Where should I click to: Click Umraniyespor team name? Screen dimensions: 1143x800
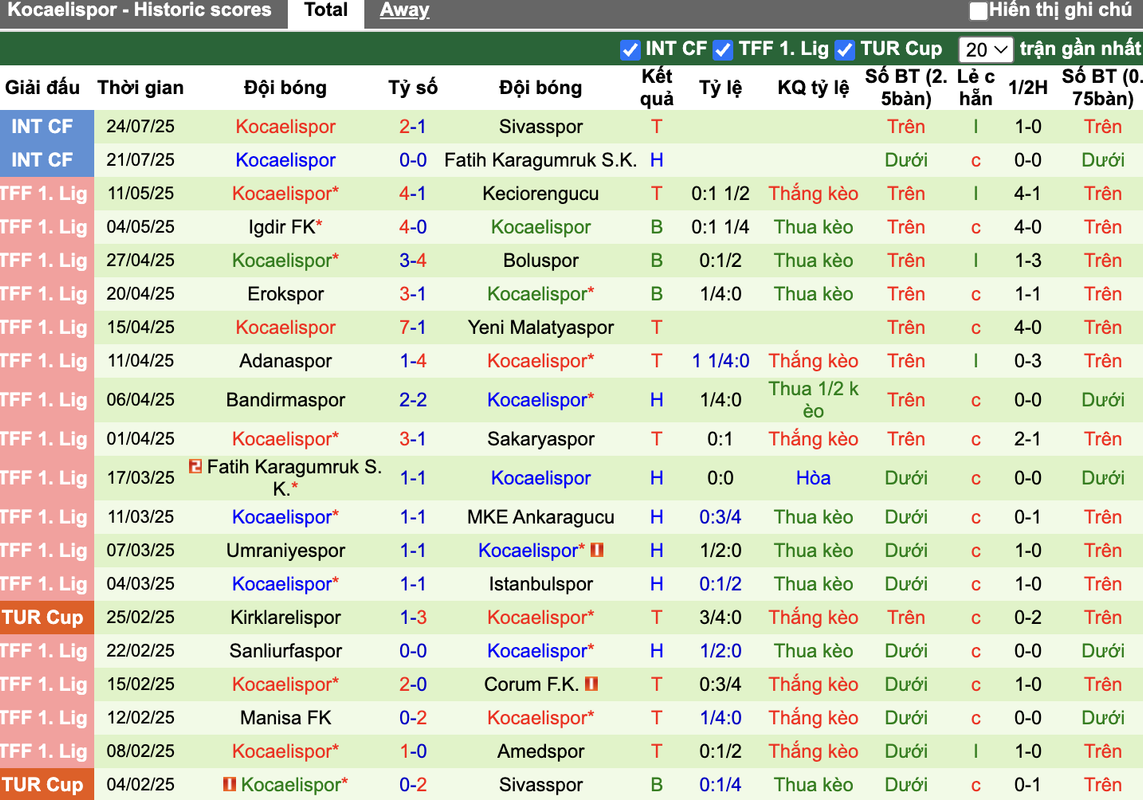286,551
